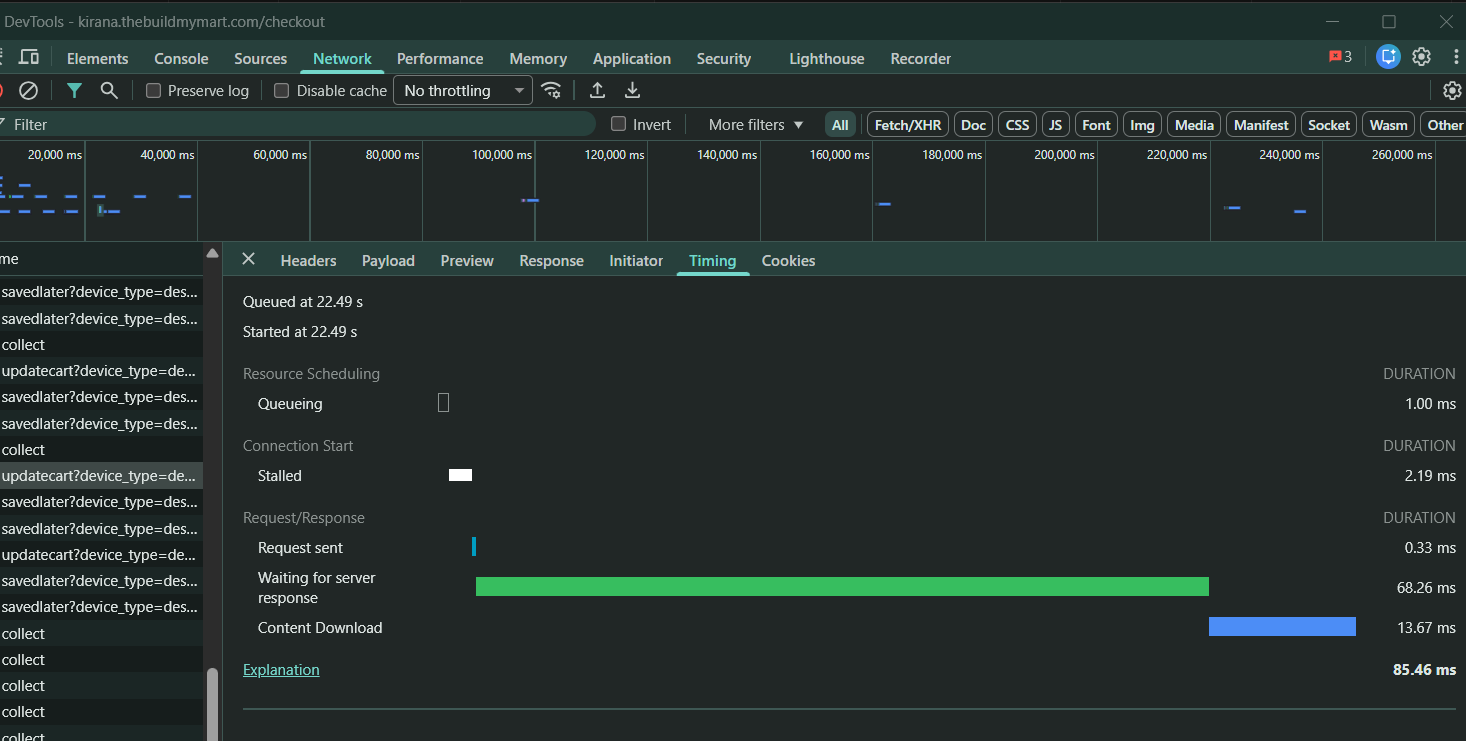Toggle the device toolbar icon

click(x=29, y=57)
